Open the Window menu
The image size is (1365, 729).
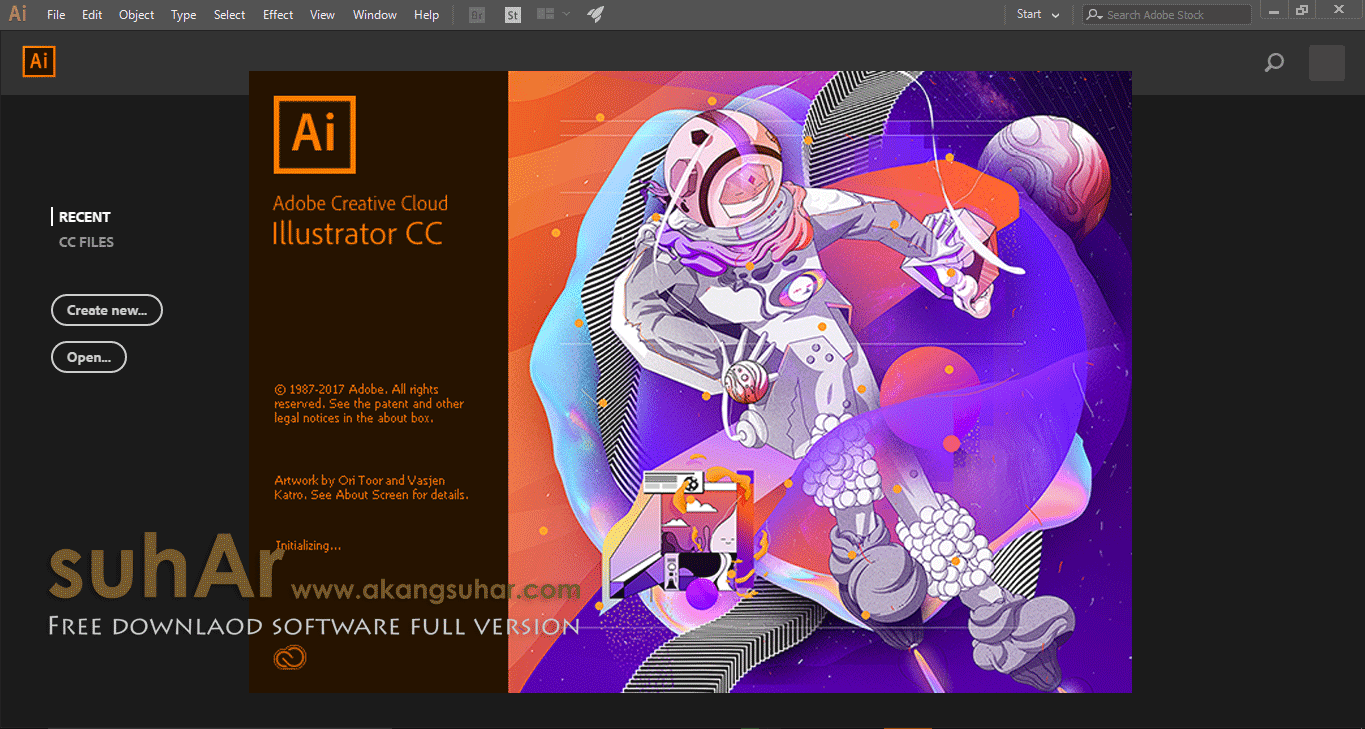point(375,15)
